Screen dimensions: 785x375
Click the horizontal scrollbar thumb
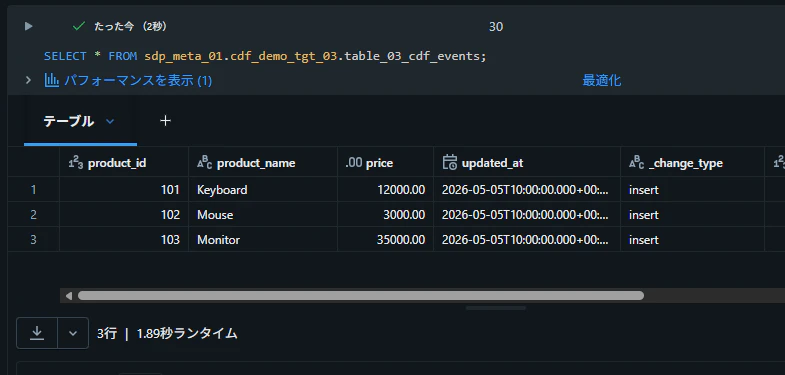pyautogui.click(x=360, y=295)
